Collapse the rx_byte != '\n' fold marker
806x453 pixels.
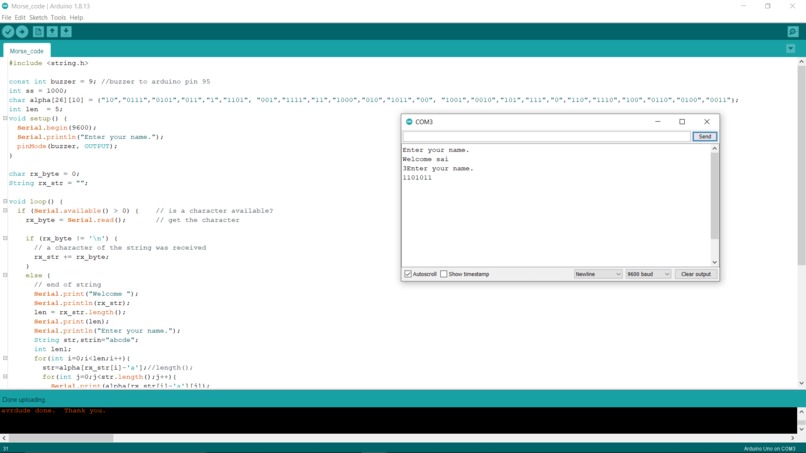coord(5,238)
